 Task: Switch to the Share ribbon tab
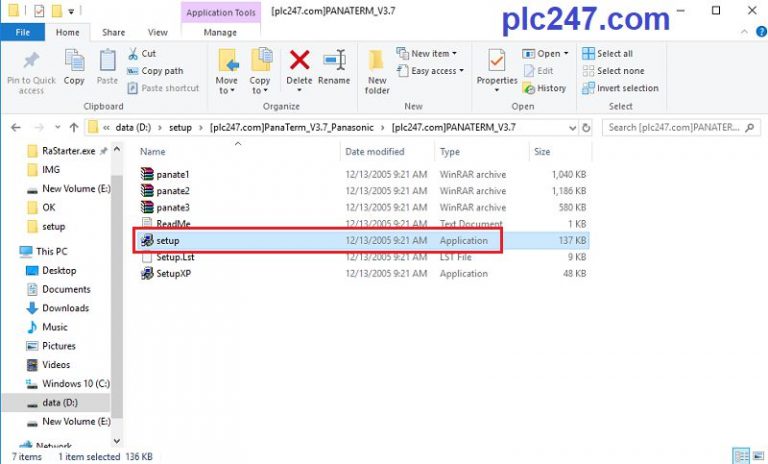tap(113, 32)
